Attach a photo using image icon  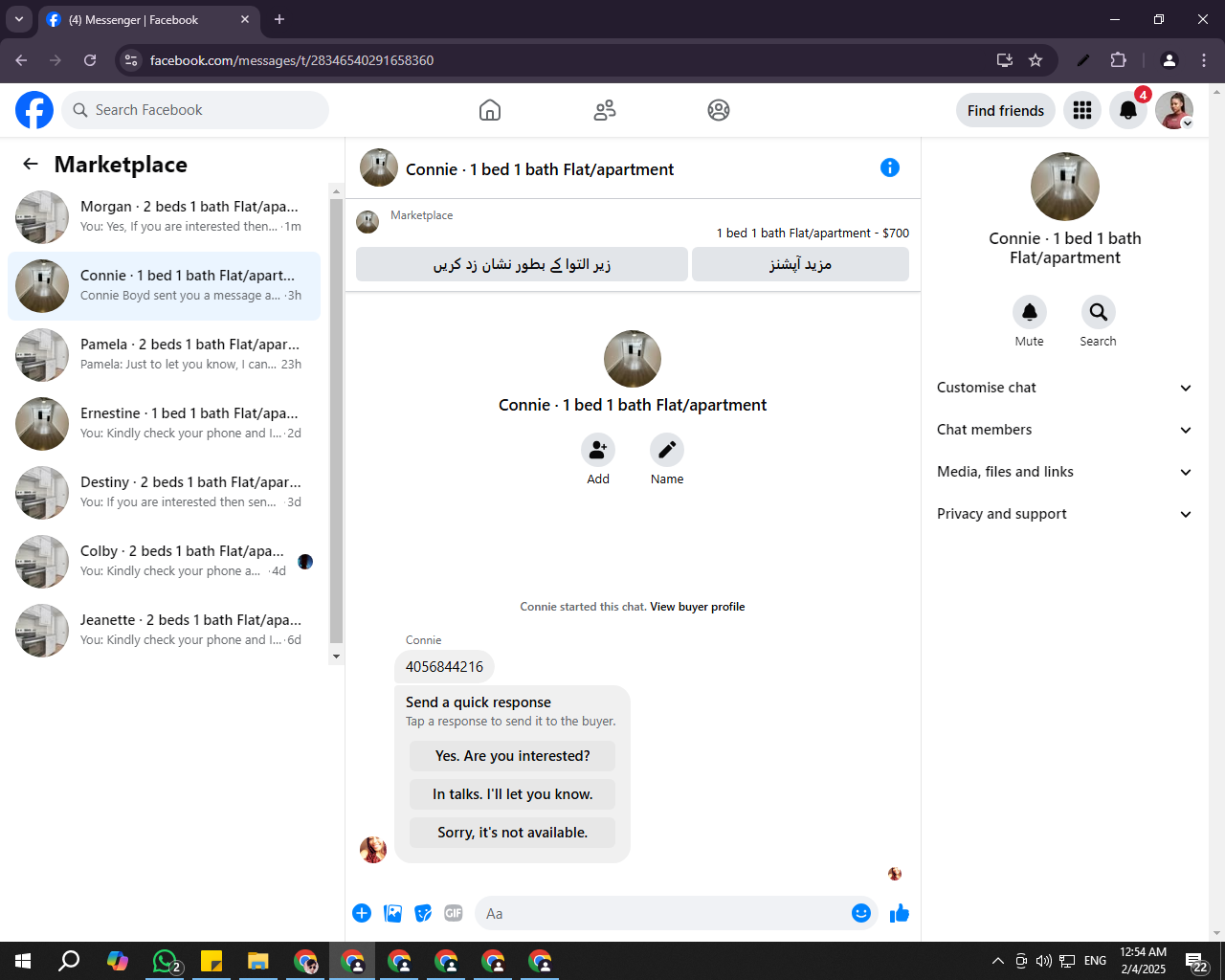tap(392, 913)
